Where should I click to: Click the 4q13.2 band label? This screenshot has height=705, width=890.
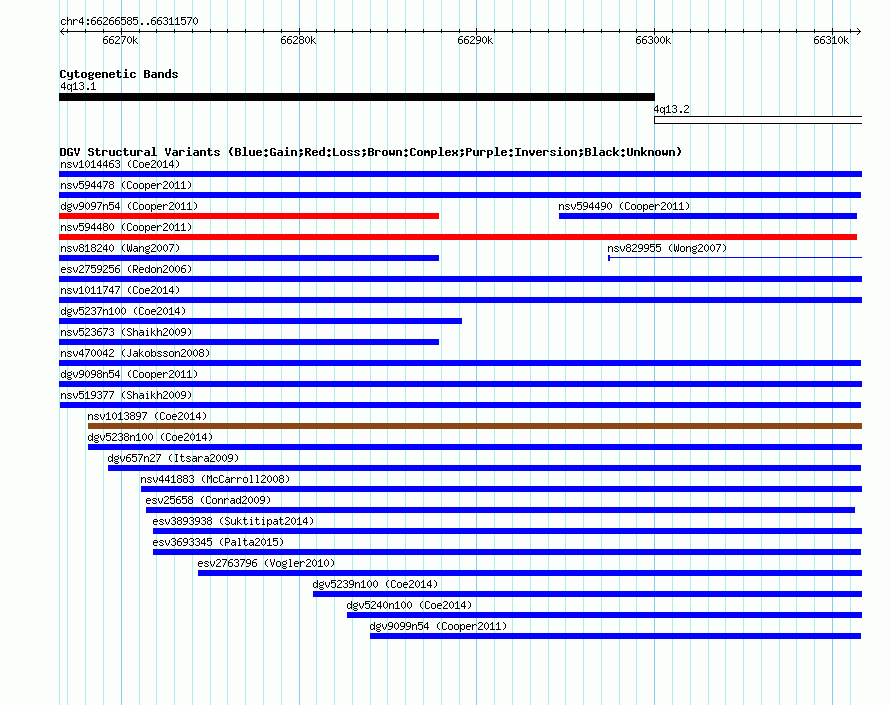coord(671,109)
